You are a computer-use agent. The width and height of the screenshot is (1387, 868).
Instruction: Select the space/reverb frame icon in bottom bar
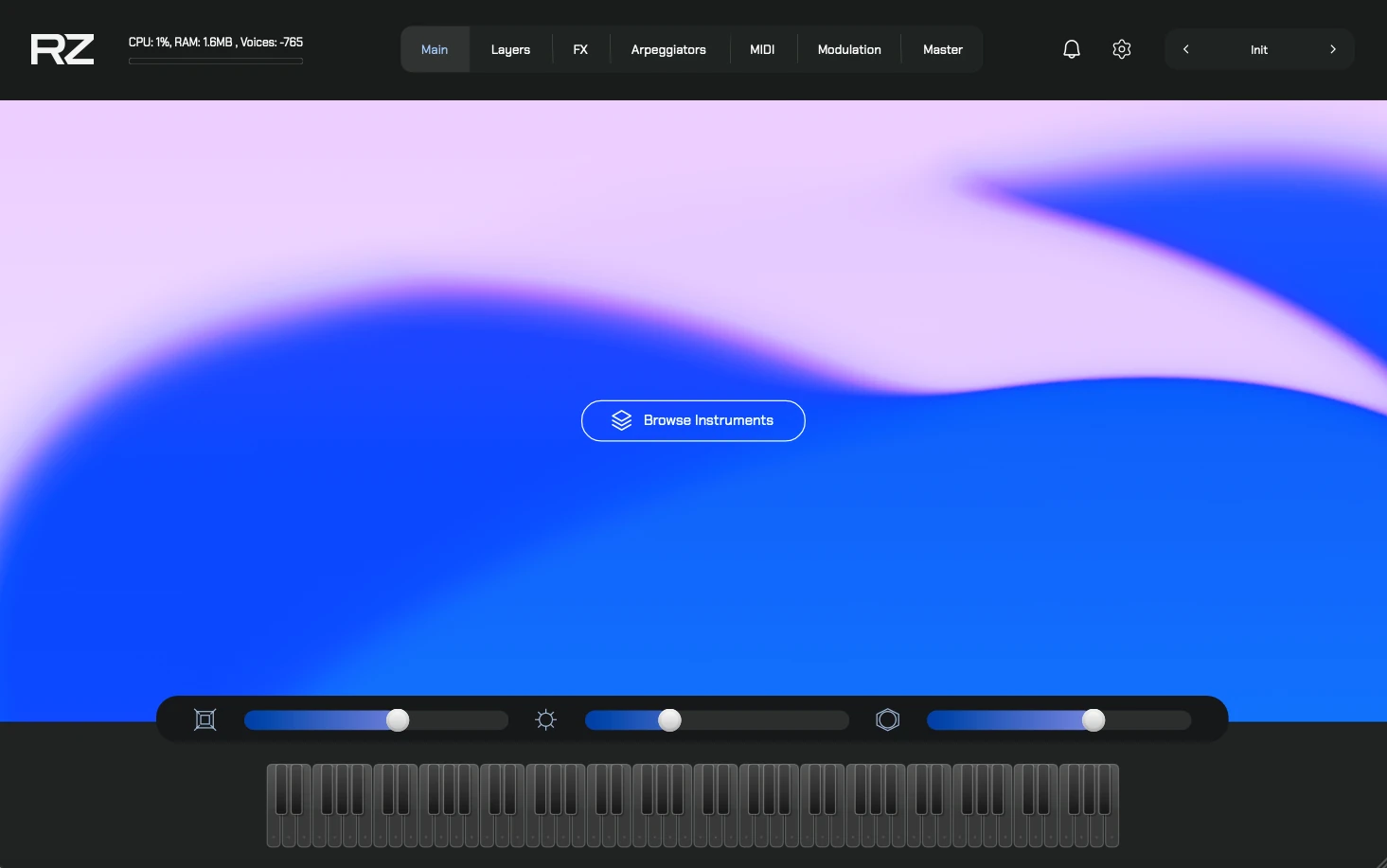pos(204,719)
